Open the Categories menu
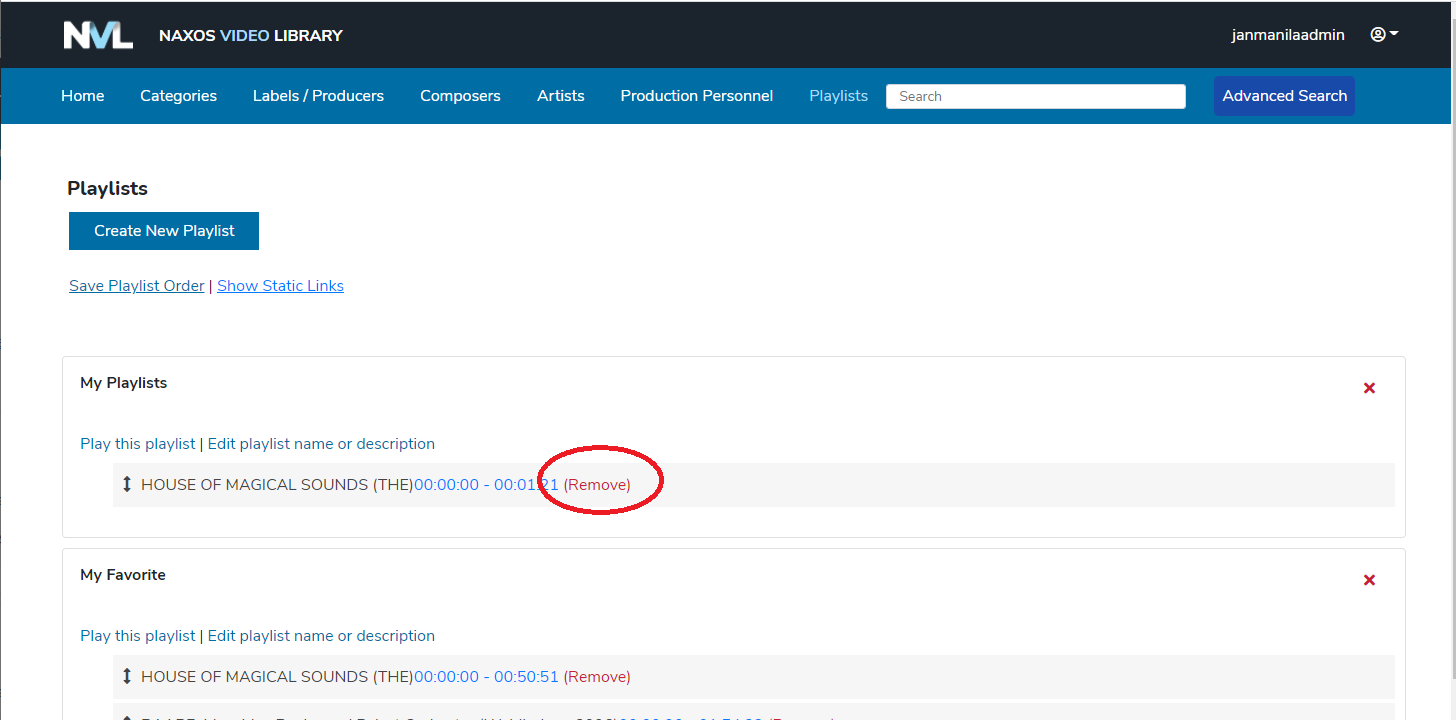This screenshot has height=720, width=1456. 178,96
